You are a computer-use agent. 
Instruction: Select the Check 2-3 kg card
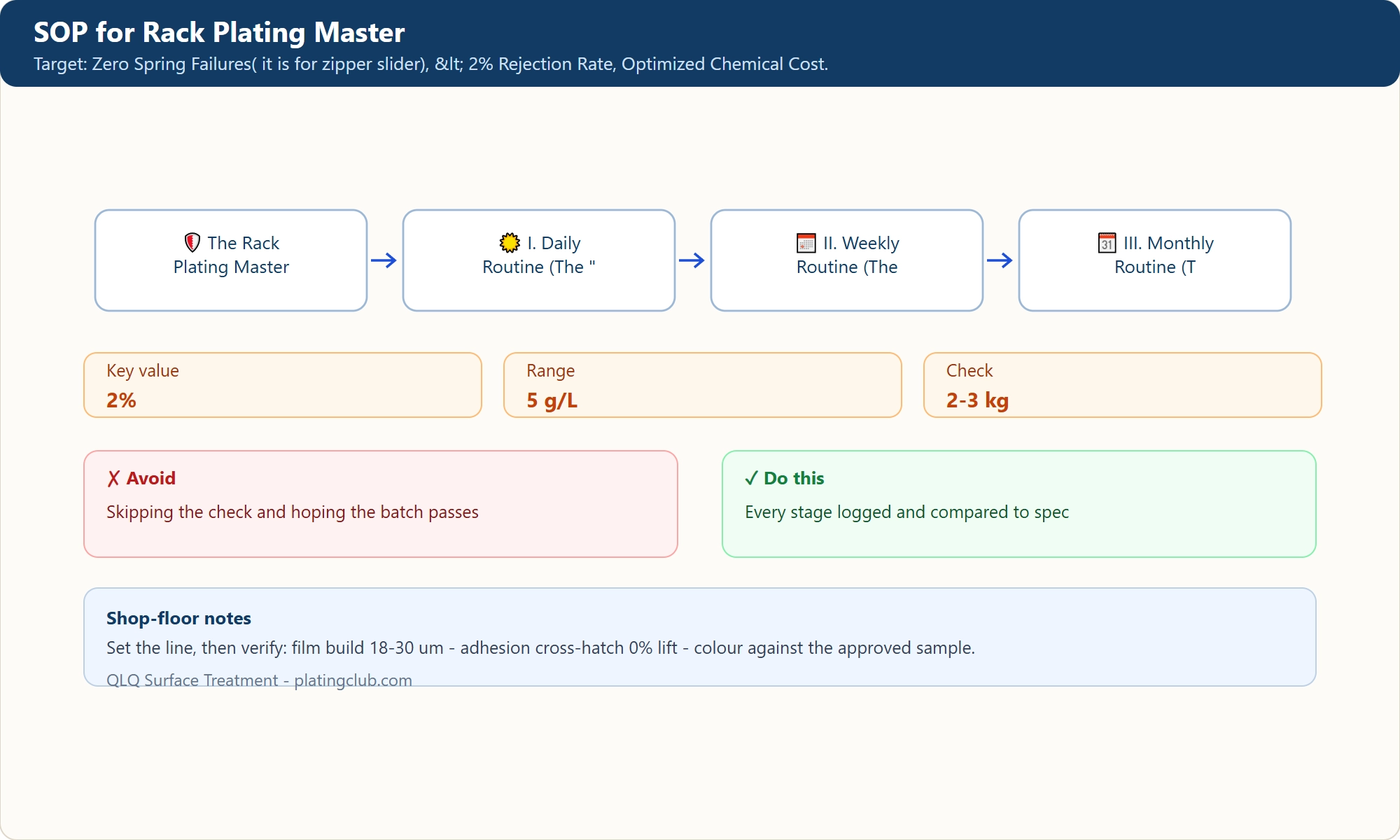pos(1123,385)
